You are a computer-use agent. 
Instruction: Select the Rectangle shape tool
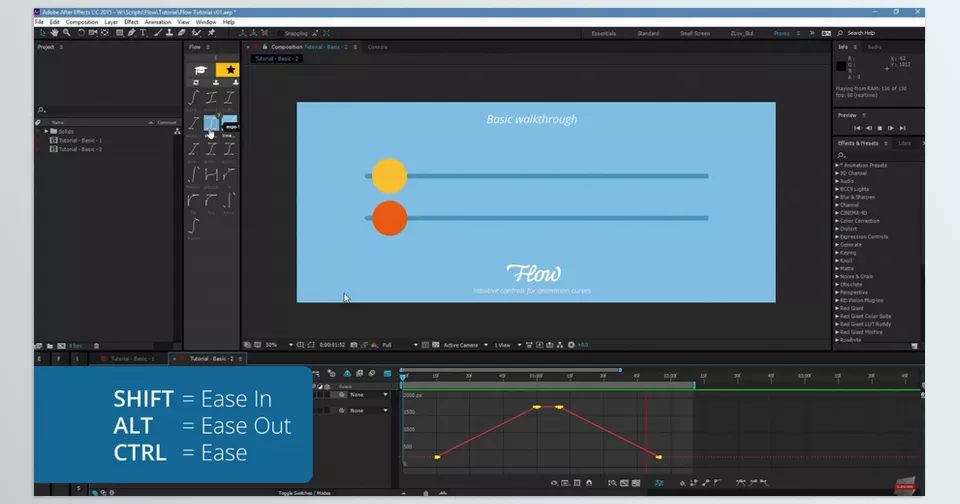119,33
